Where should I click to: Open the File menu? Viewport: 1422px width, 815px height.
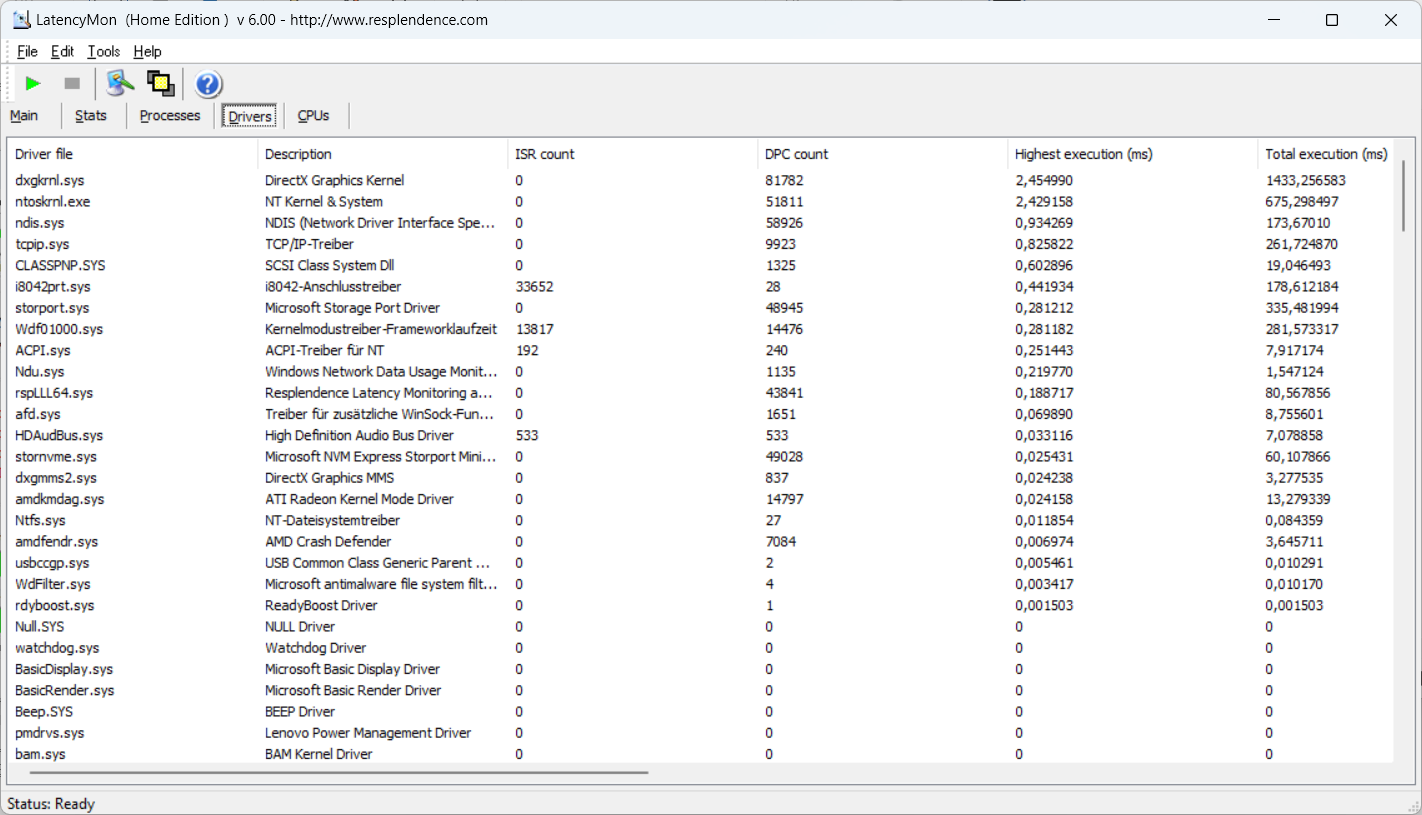[x=27, y=52]
